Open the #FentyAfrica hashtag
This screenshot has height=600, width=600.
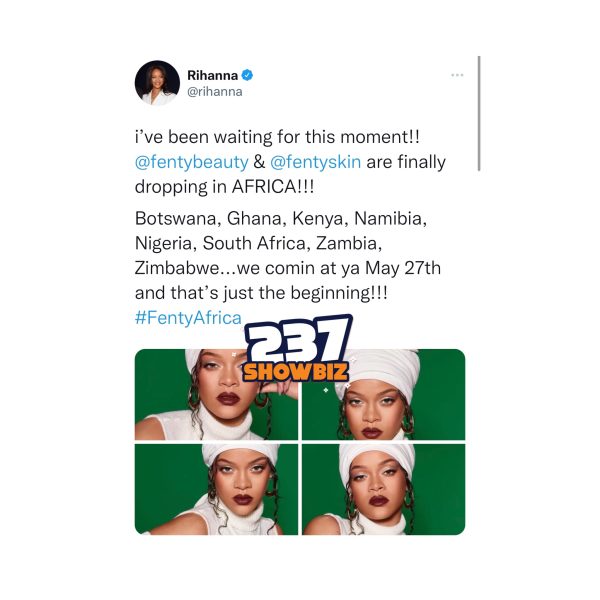pyautogui.click(x=188, y=318)
